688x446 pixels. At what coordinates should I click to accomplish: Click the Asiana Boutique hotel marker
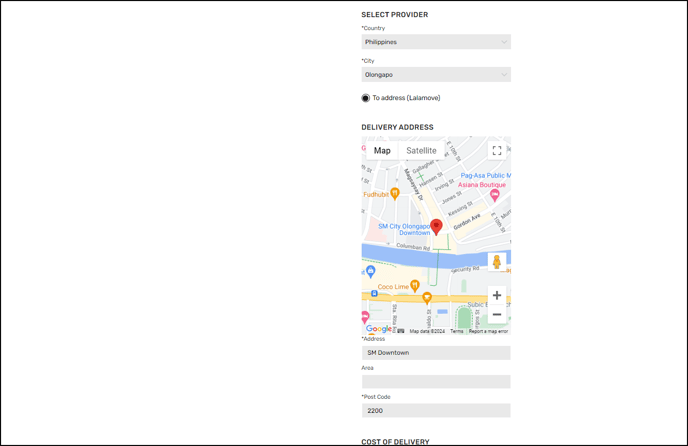[x=494, y=195]
